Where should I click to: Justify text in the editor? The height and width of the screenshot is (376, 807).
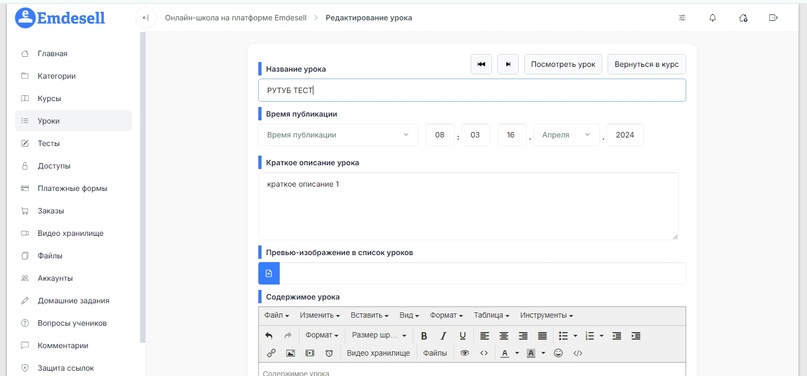(542, 336)
